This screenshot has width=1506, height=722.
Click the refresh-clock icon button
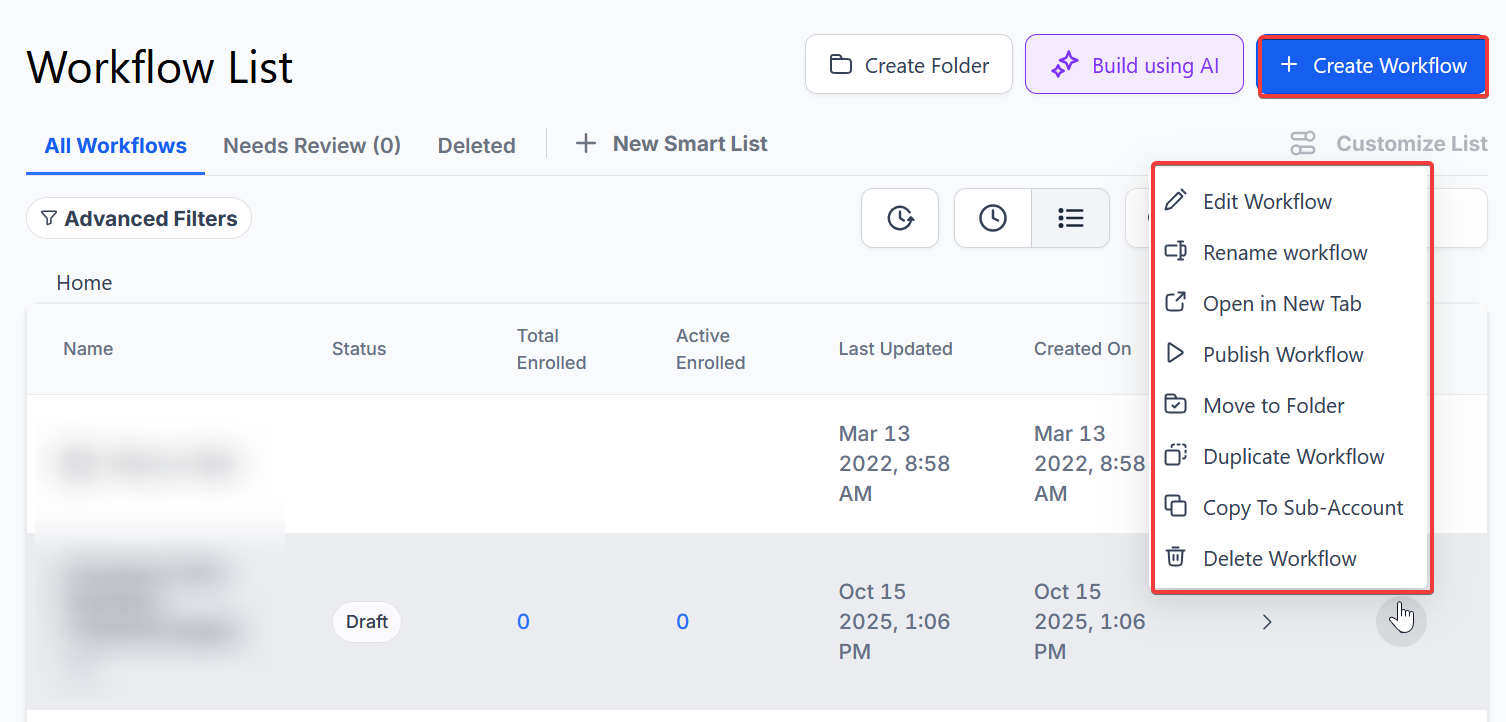pos(900,218)
